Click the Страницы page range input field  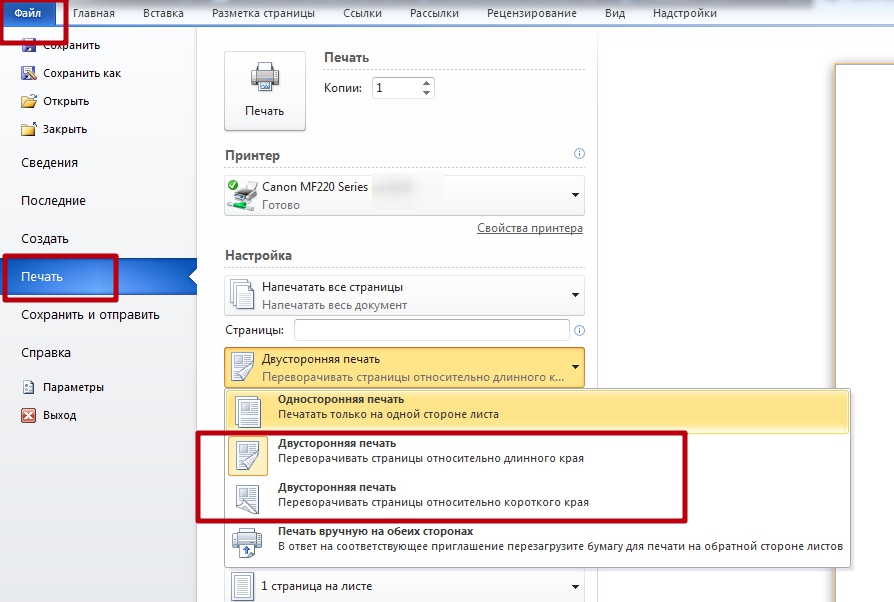click(x=431, y=330)
